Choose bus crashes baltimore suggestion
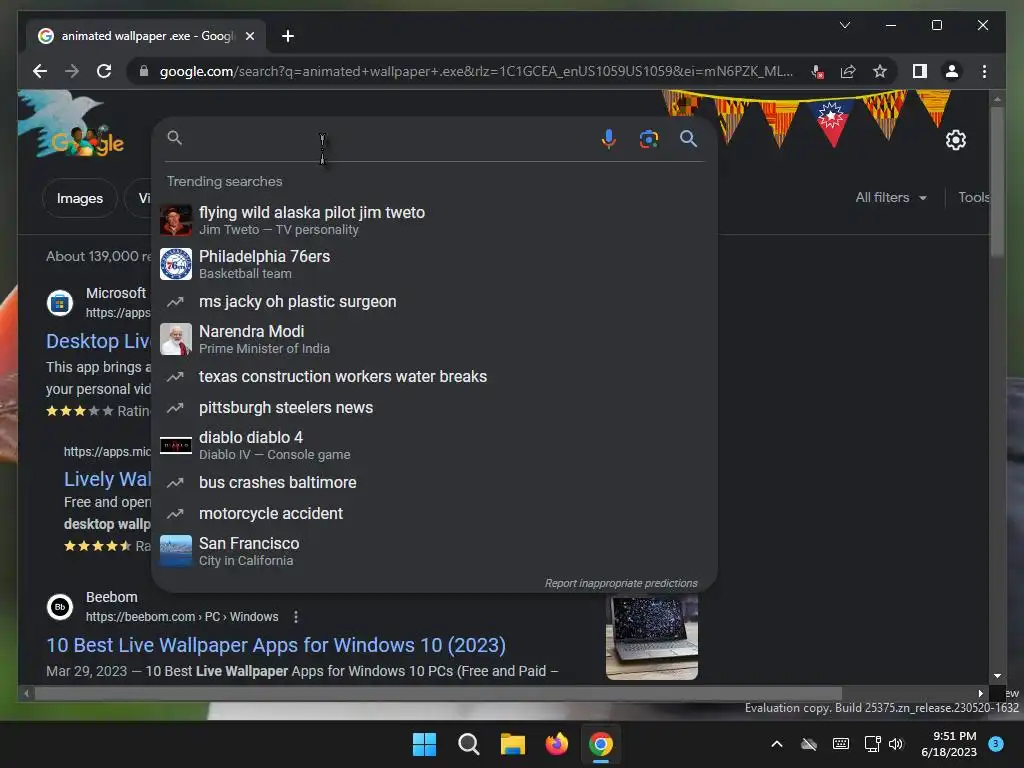The height and width of the screenshot is (768, 1024). pyautogui.click(x=434, y=483)
